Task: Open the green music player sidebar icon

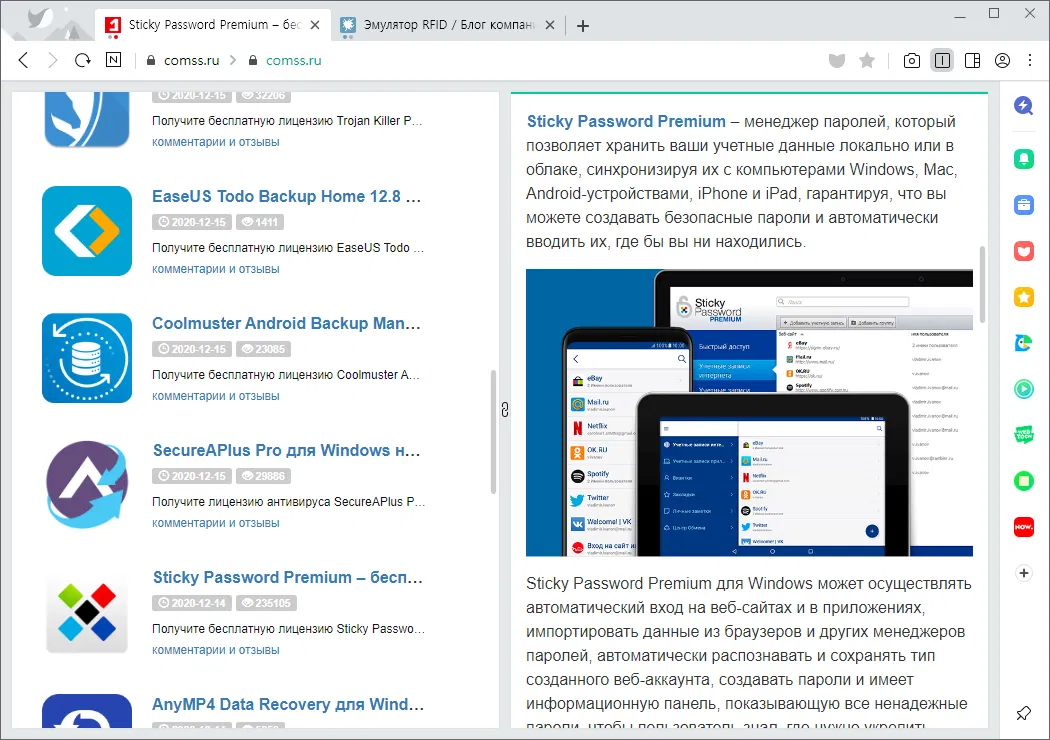Action: point(1023,388)
